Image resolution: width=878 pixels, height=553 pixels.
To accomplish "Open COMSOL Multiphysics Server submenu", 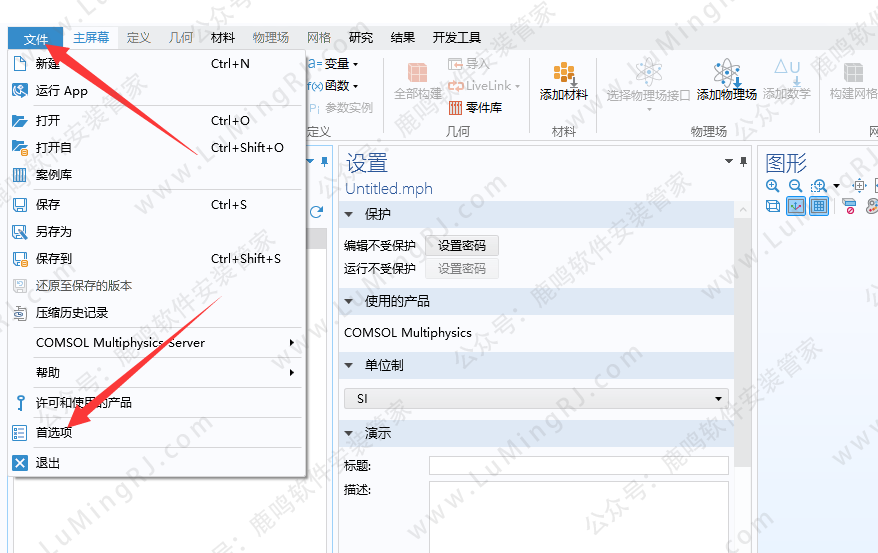I will (x=120, y=342).
